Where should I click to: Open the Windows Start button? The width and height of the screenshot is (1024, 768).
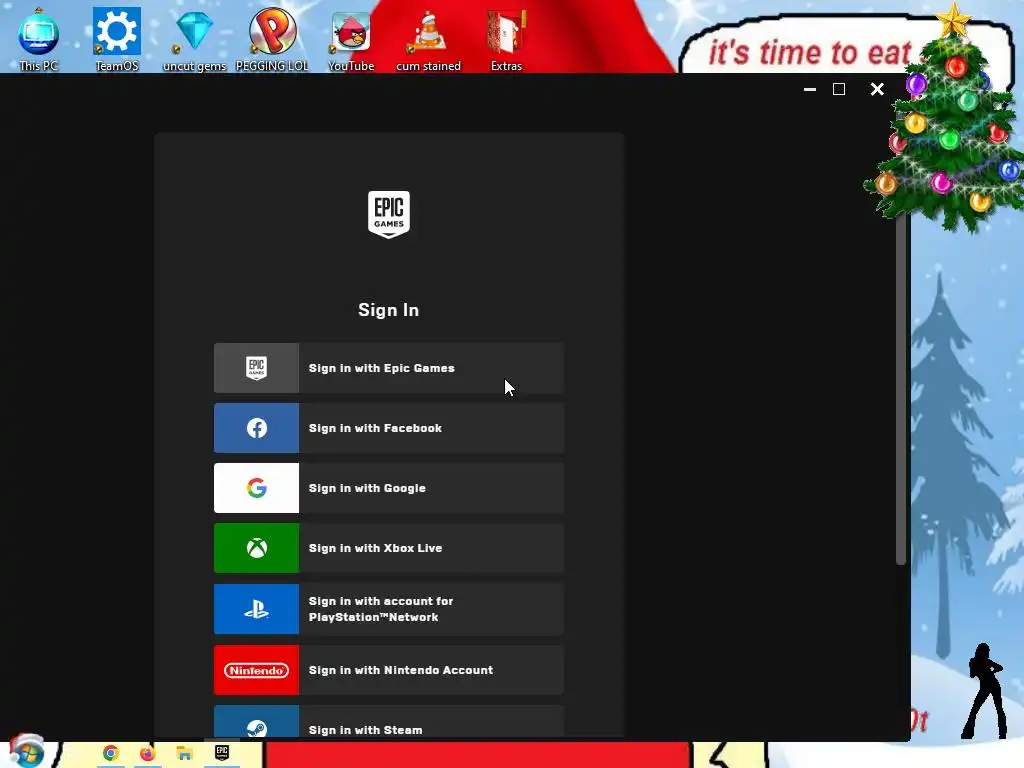click(27, 752)
